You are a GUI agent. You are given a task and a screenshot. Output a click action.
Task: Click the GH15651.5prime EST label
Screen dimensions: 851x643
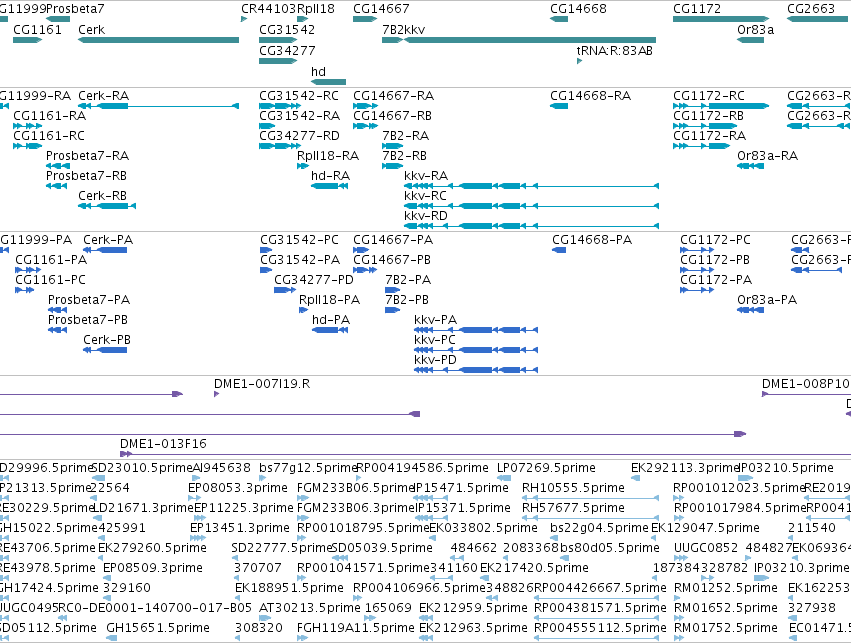pos(158,628)
